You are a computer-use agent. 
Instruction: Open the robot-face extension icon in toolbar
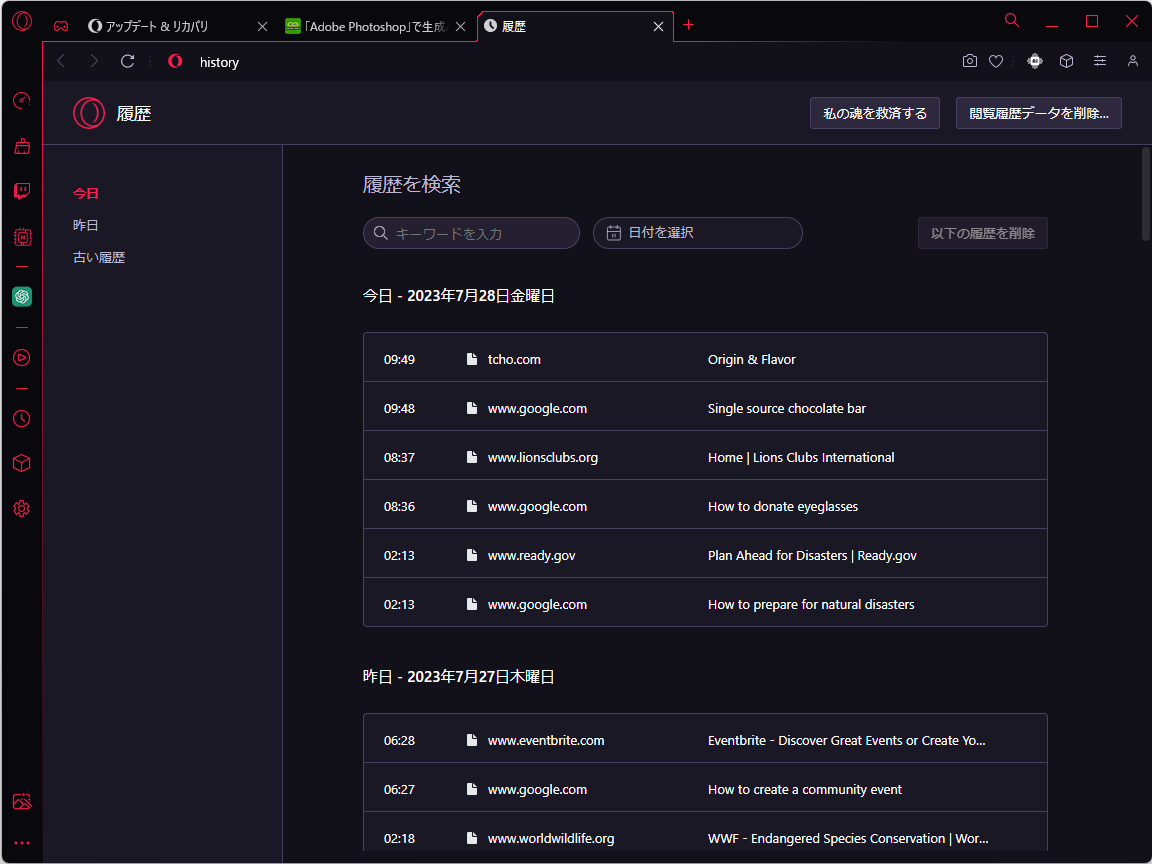tap(1035, 61)
